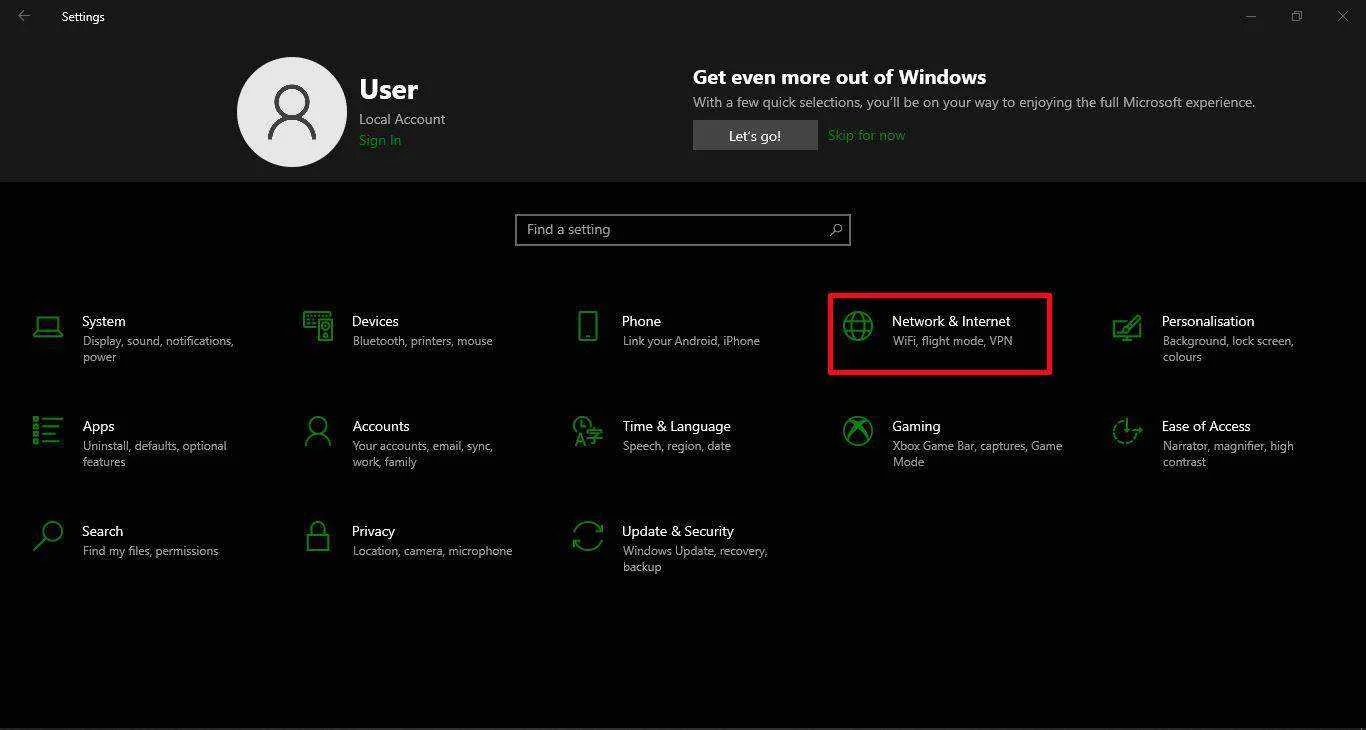Click 'Bluetooth, printers, mouse' description

(x=423, y=341)
